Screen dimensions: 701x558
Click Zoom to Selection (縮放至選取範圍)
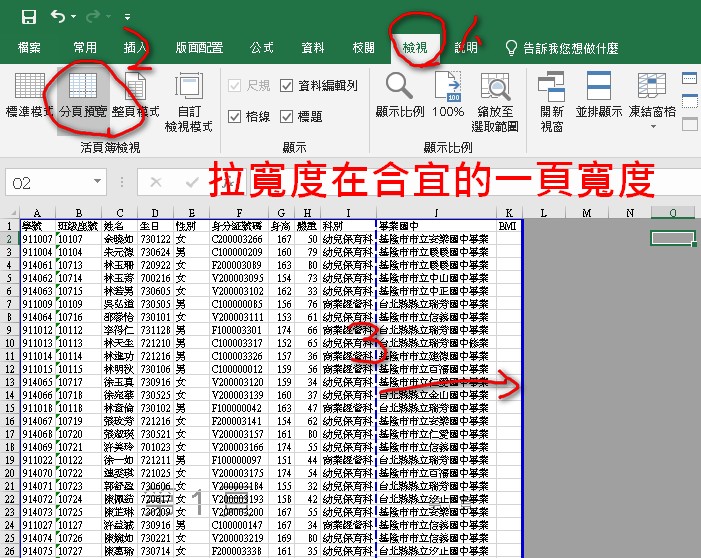(496, 100)
